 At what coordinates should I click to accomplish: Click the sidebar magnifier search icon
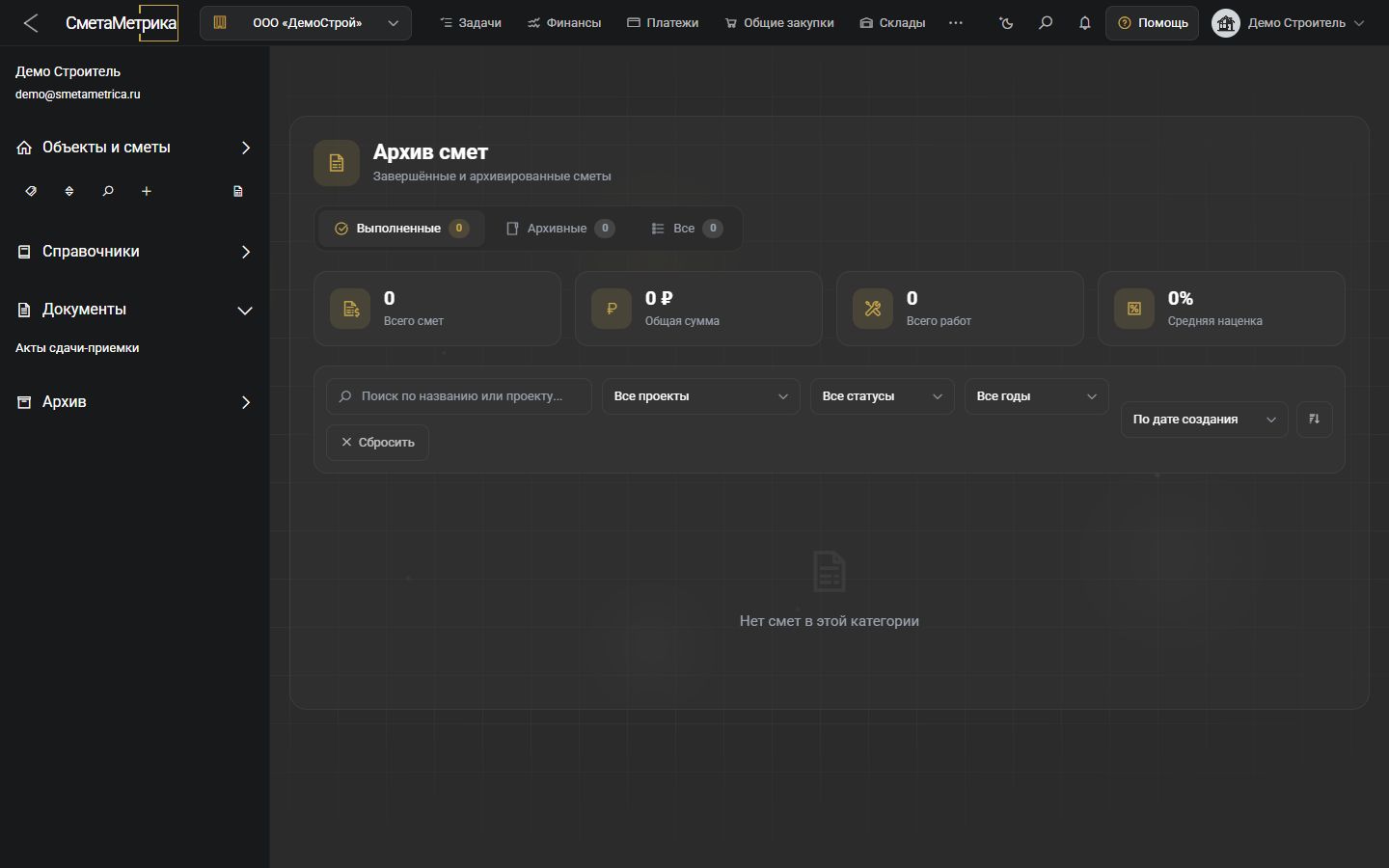pos(108,191)
